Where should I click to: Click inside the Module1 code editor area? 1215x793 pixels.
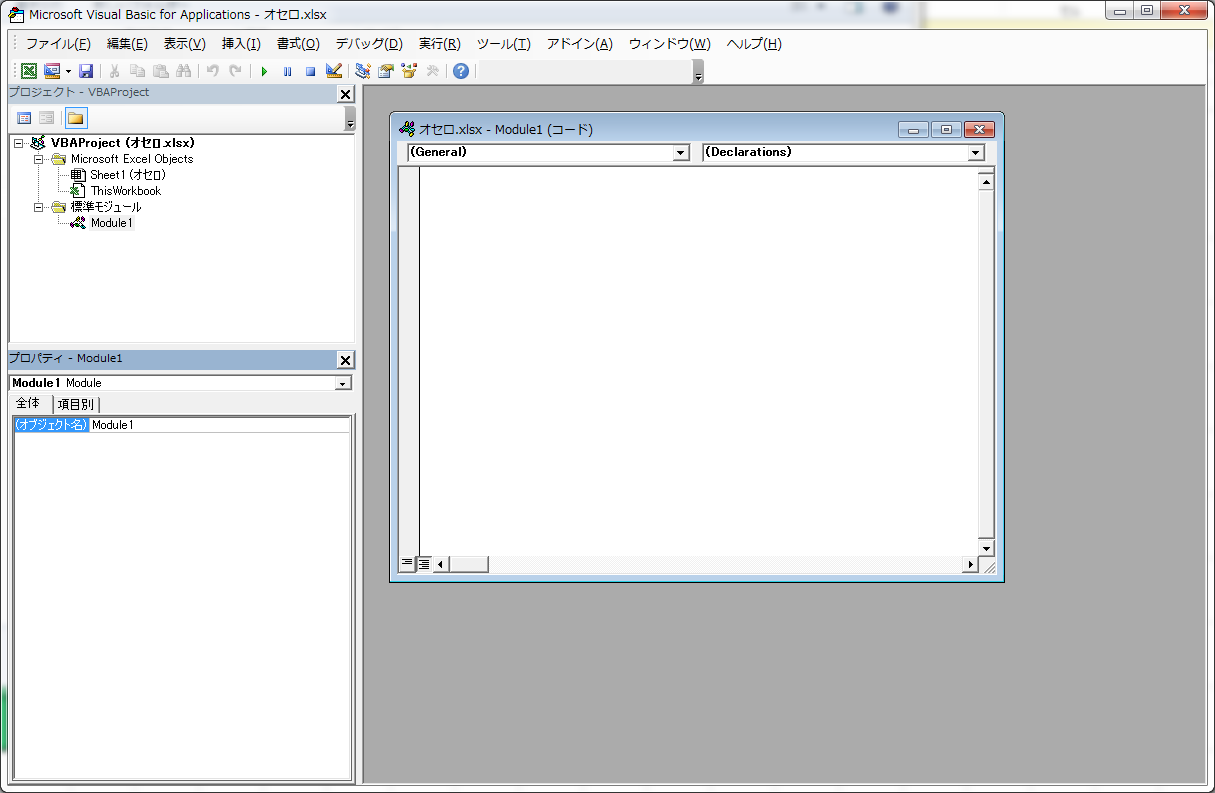pyautogui.click(x=698, y=360)
